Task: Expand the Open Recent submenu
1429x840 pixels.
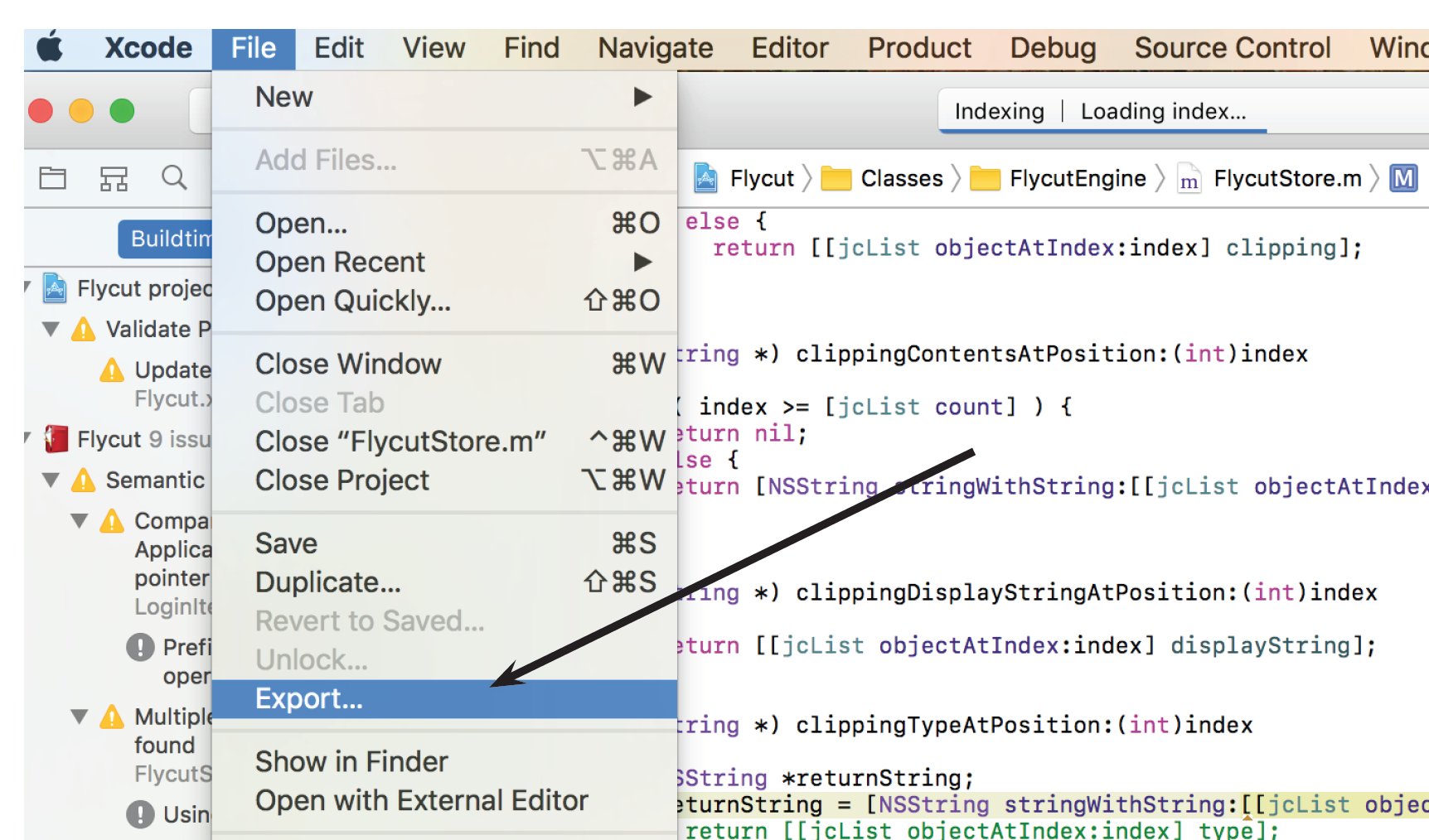Action: coord(444,262)
